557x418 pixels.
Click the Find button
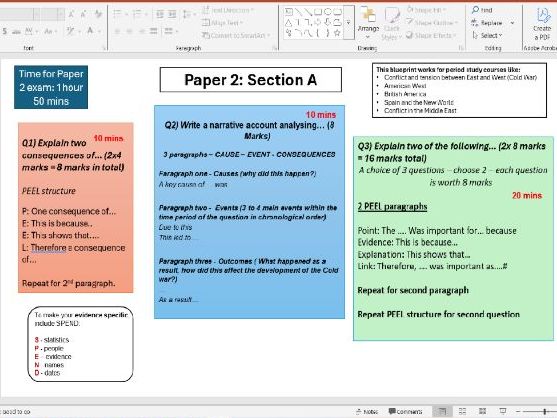[x=482, y=10]
